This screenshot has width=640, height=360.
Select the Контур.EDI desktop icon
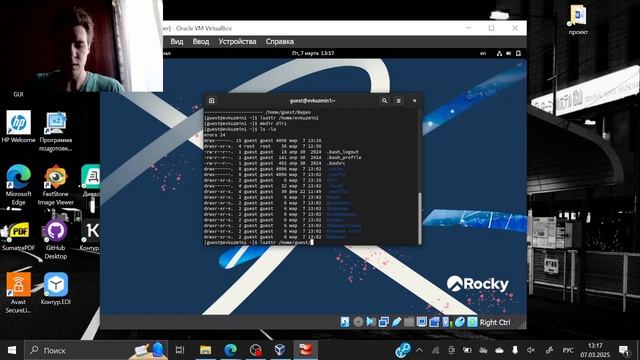pos(56,289)
